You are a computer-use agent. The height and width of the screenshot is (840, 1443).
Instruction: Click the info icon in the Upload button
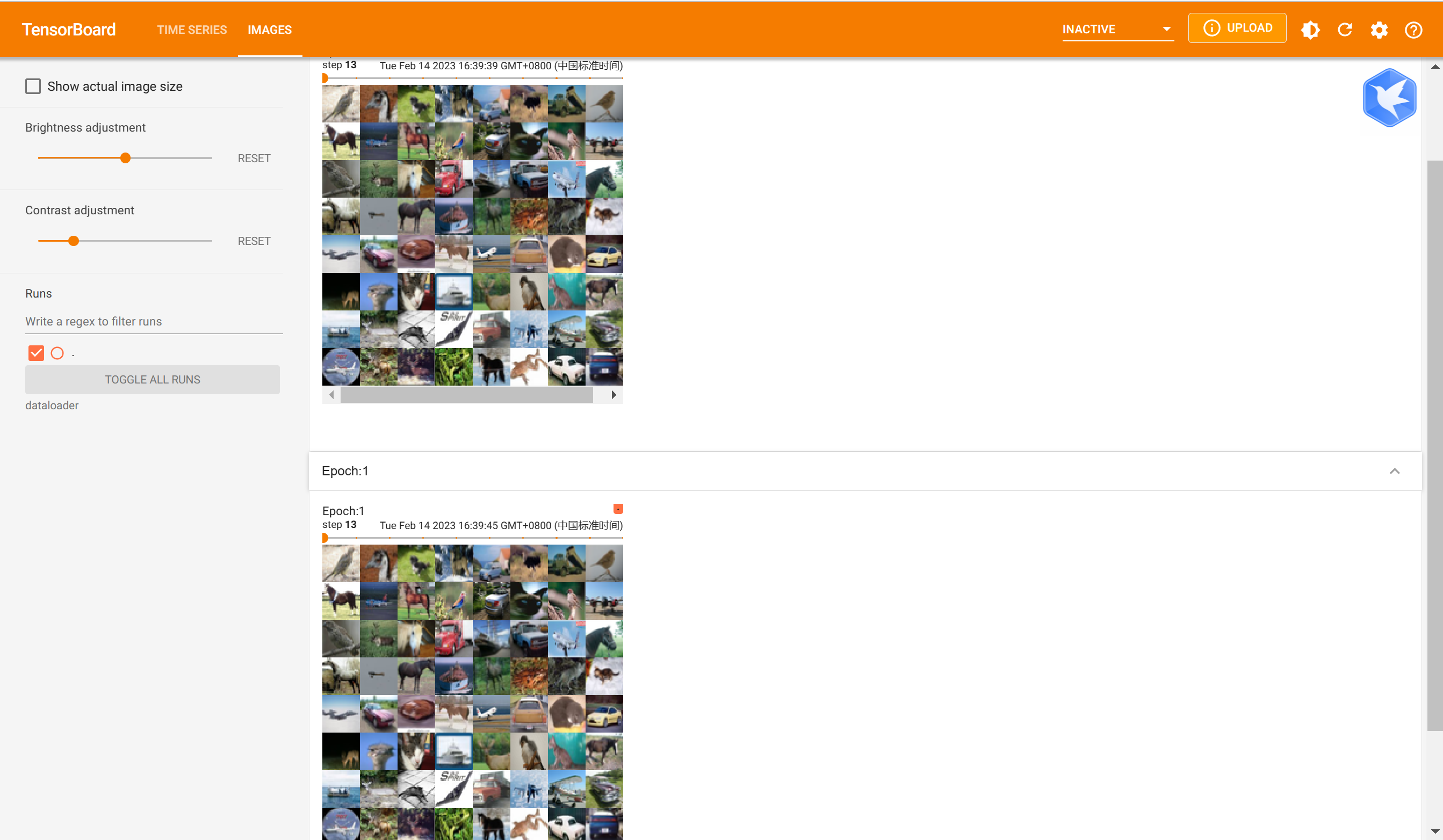(x=1211, y=28)
